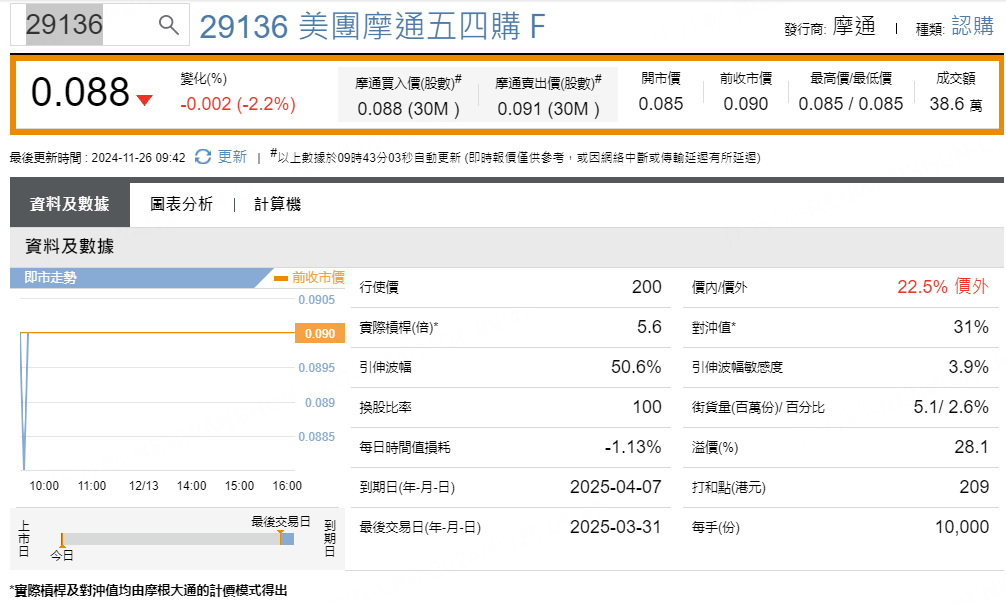Click the 到期日 value 2025-04-07
The height and width of the screenshot is (604, 1006).
pos(615,487)
